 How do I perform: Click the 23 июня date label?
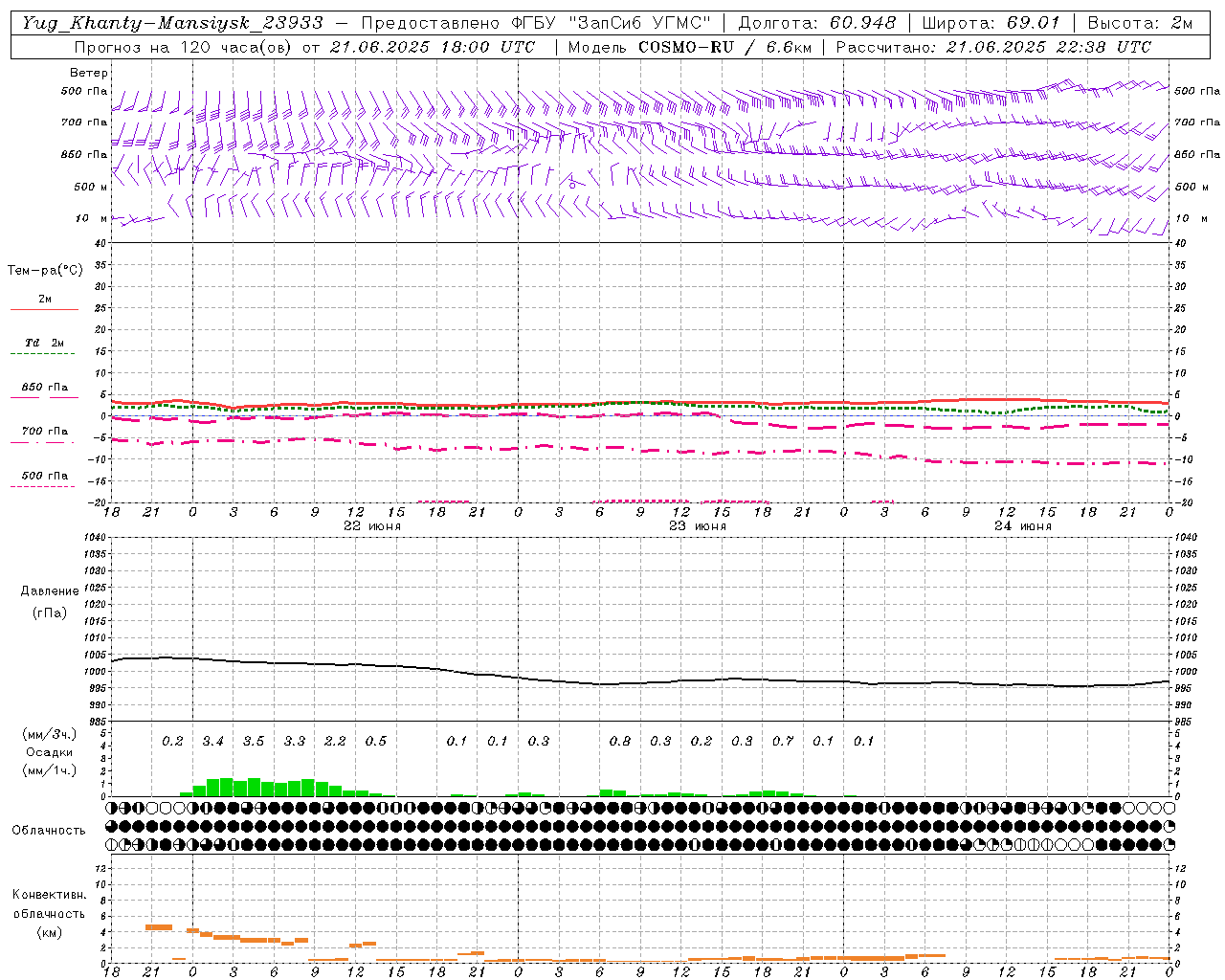click(697, 526)
